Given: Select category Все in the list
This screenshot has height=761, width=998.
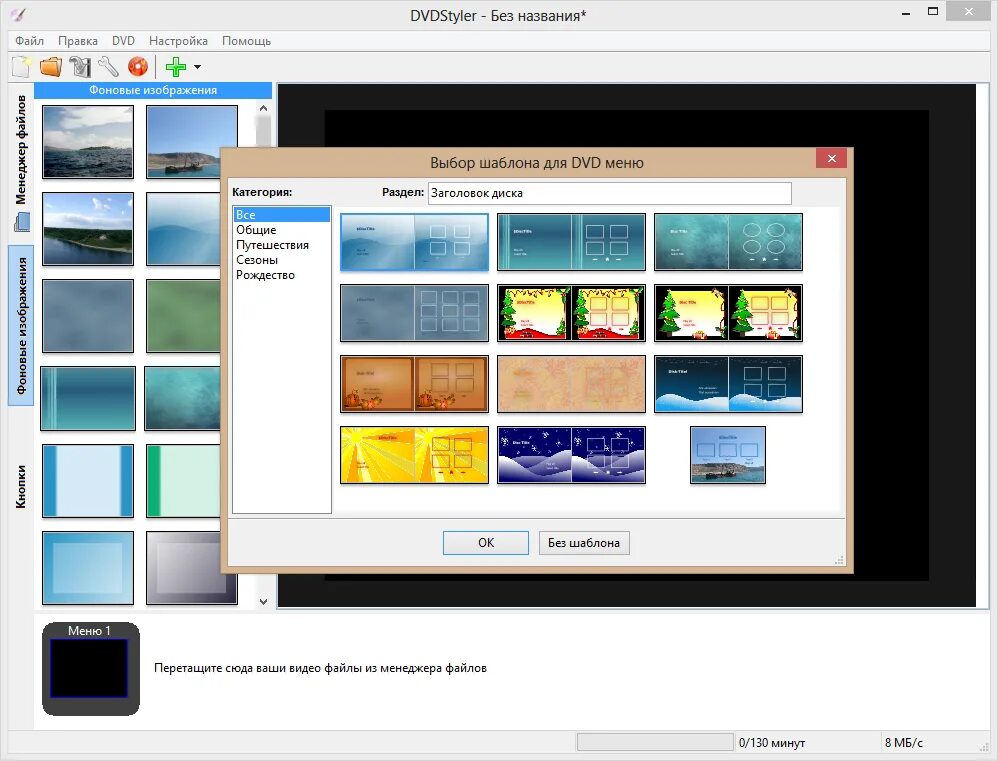Looking at the screenshot, I should coord(282,214).
